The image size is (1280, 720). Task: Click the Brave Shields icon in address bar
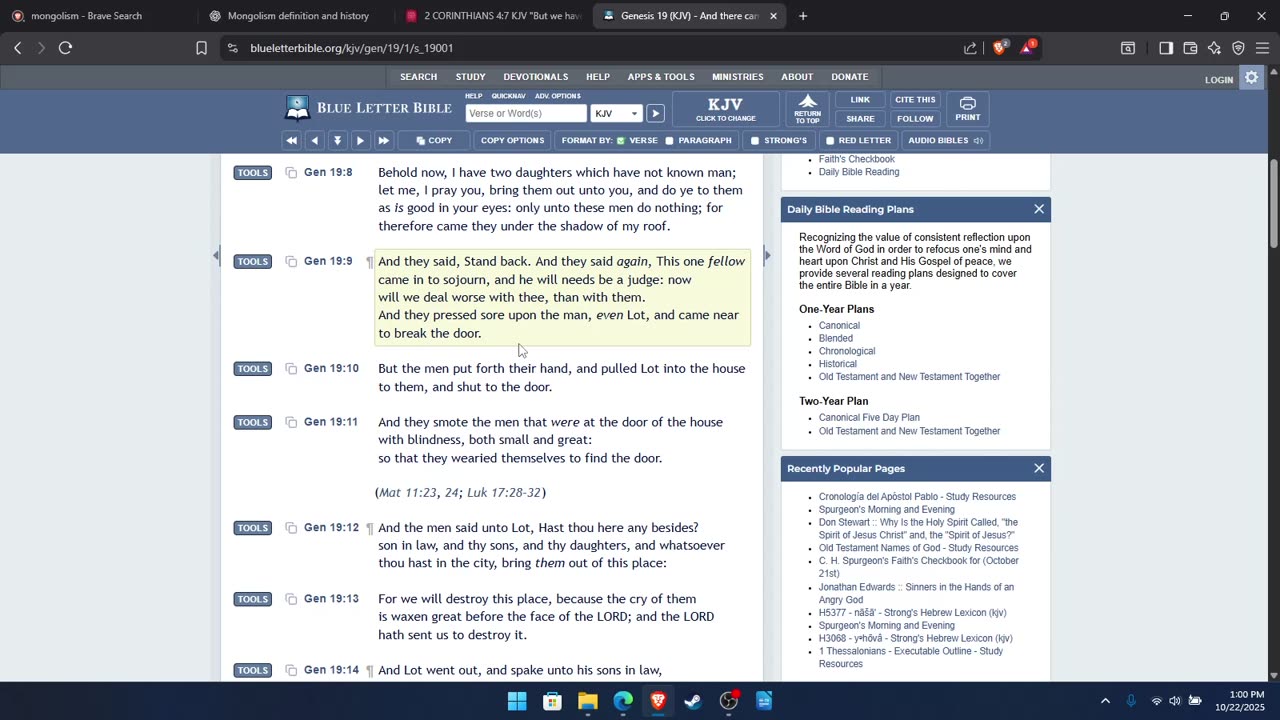click(999, 48)
